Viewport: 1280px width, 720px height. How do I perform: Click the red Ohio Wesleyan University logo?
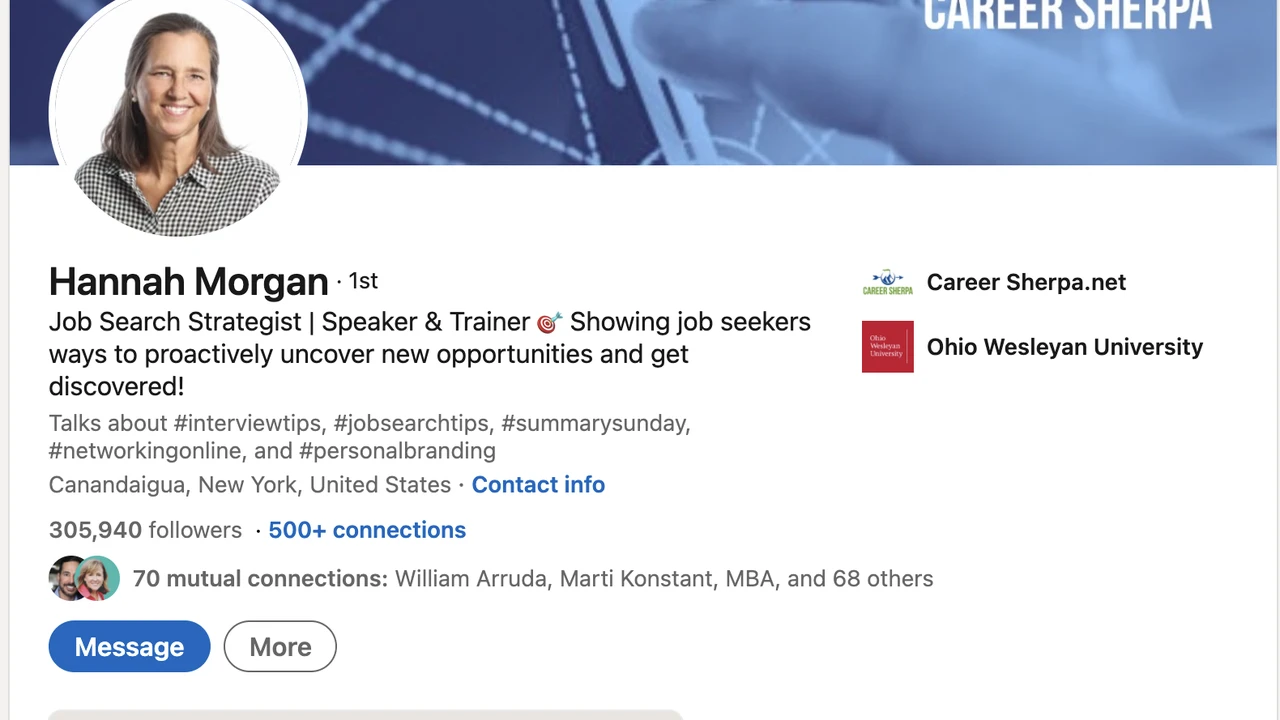888,347
